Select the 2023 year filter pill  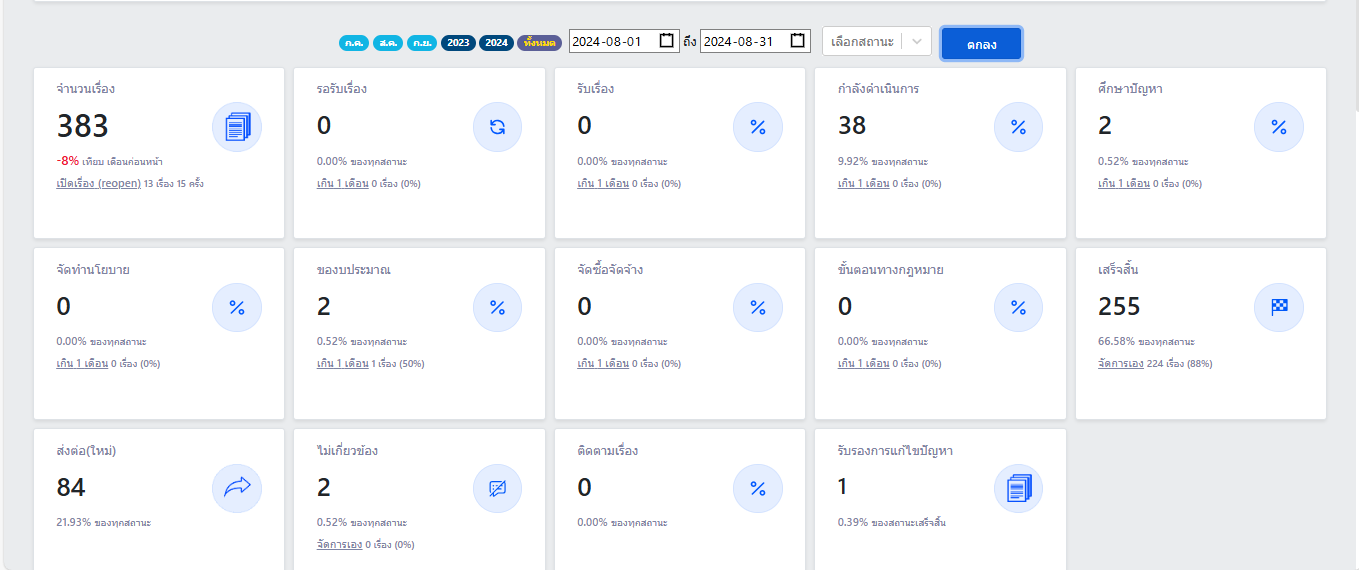click(459, 43)
